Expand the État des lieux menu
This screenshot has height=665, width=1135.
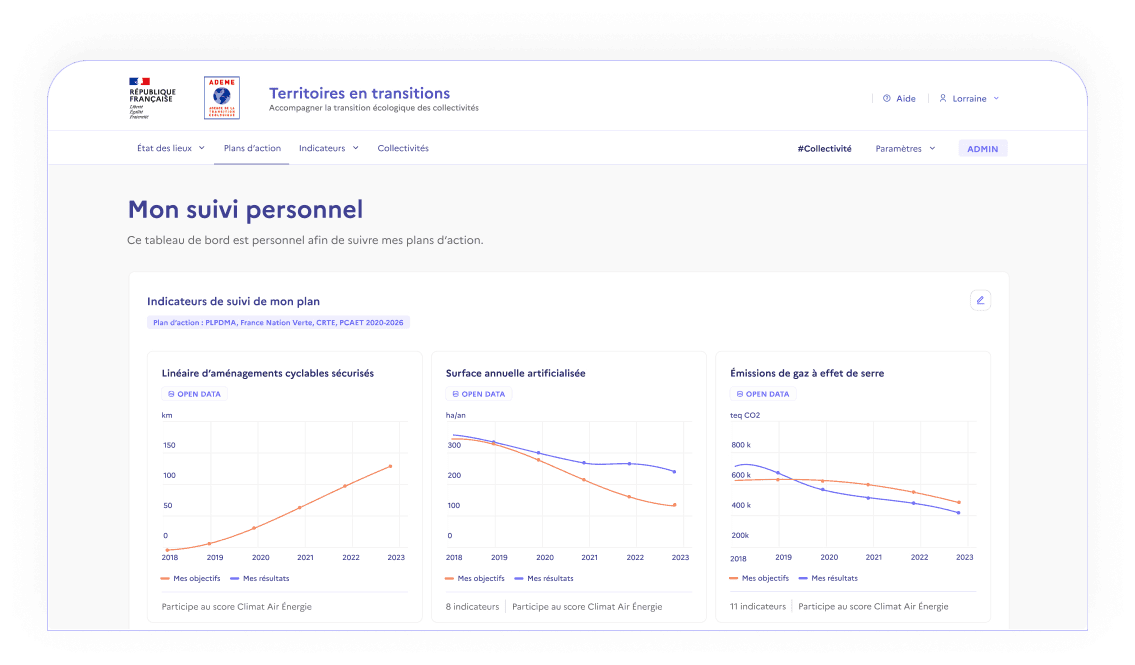point(171,148)
